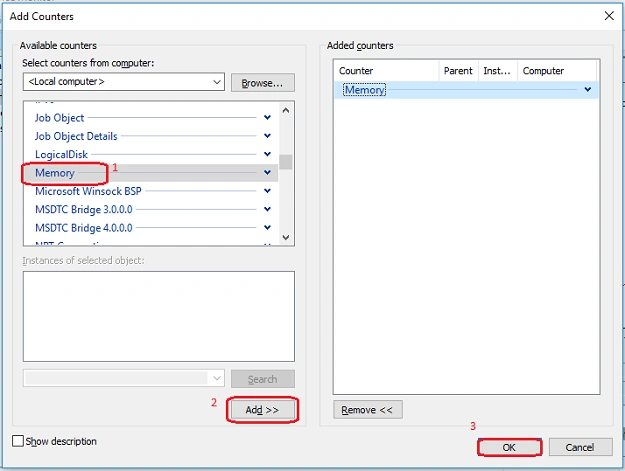The width and height of the screenshot is (625, 471).
Task: Click the Cancel button
Action: click(580, 447)
